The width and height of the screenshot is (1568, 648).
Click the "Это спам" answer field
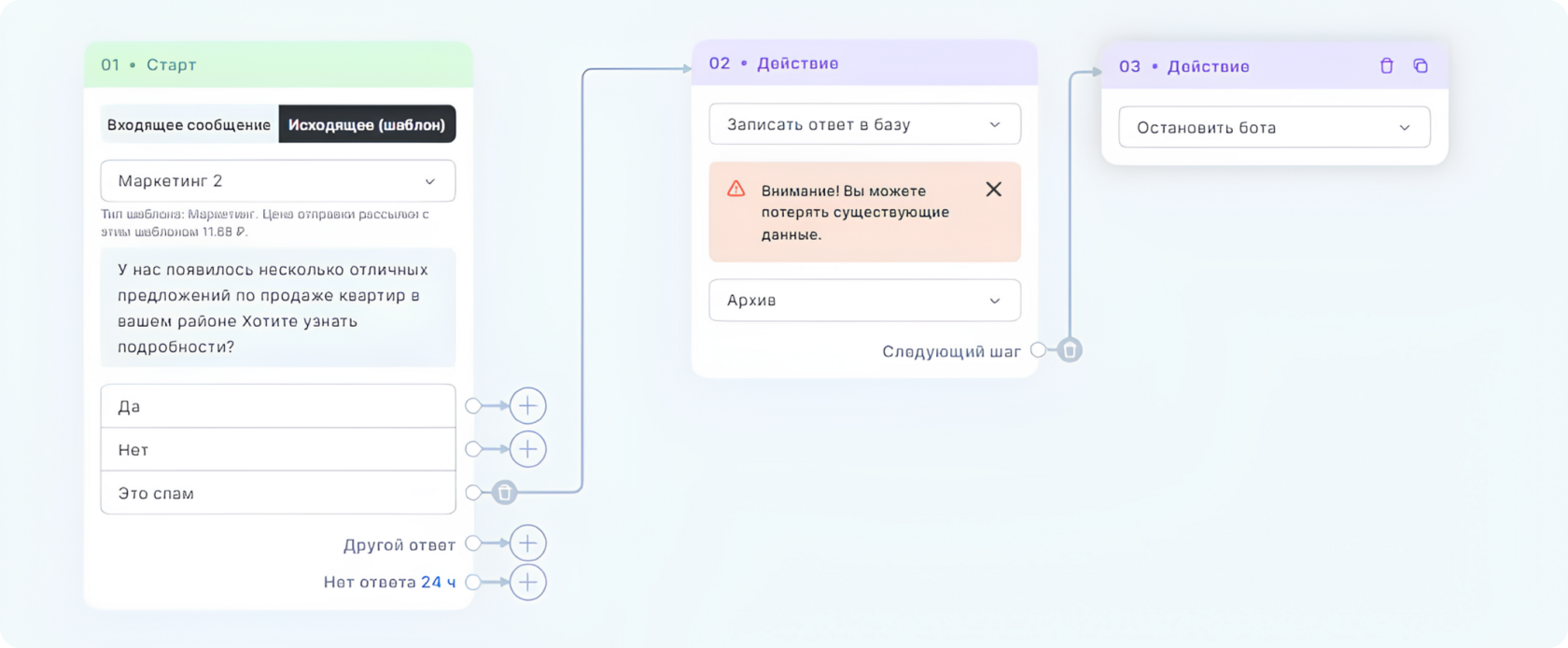coord(278,493)
